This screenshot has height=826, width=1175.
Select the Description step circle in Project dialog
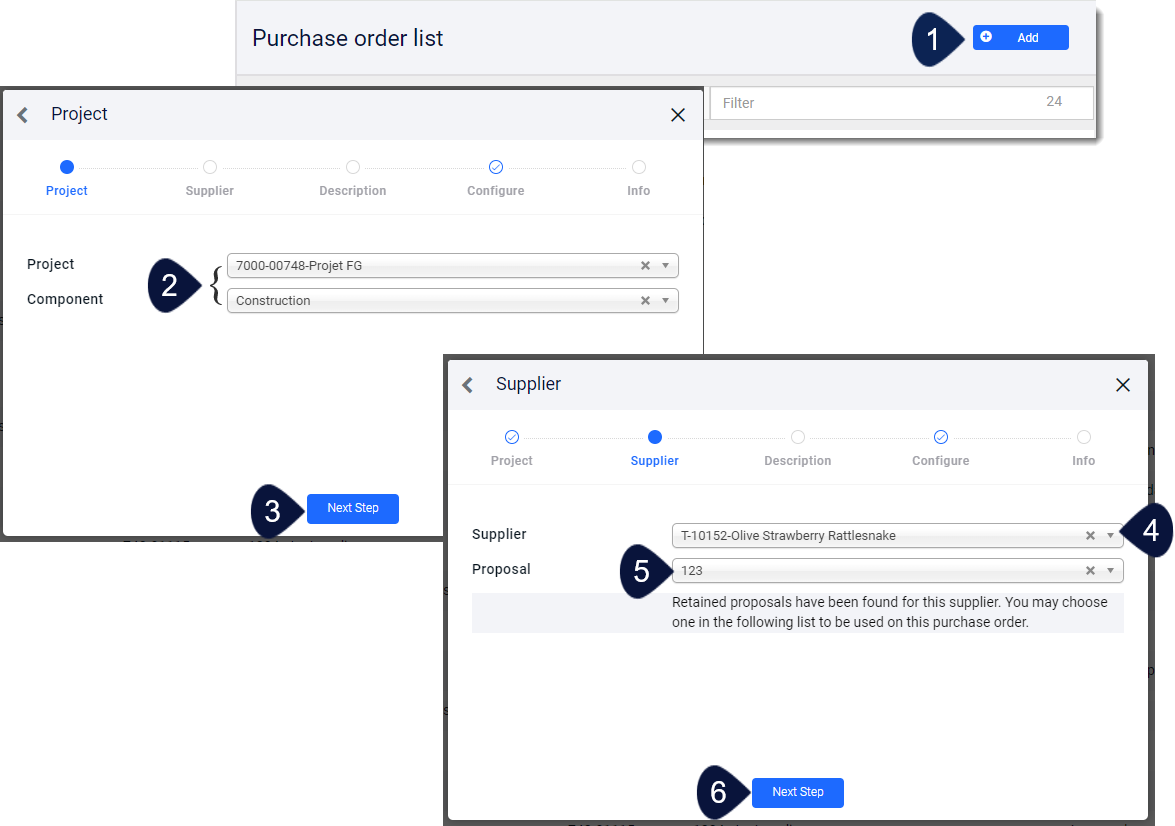(353, 167)
